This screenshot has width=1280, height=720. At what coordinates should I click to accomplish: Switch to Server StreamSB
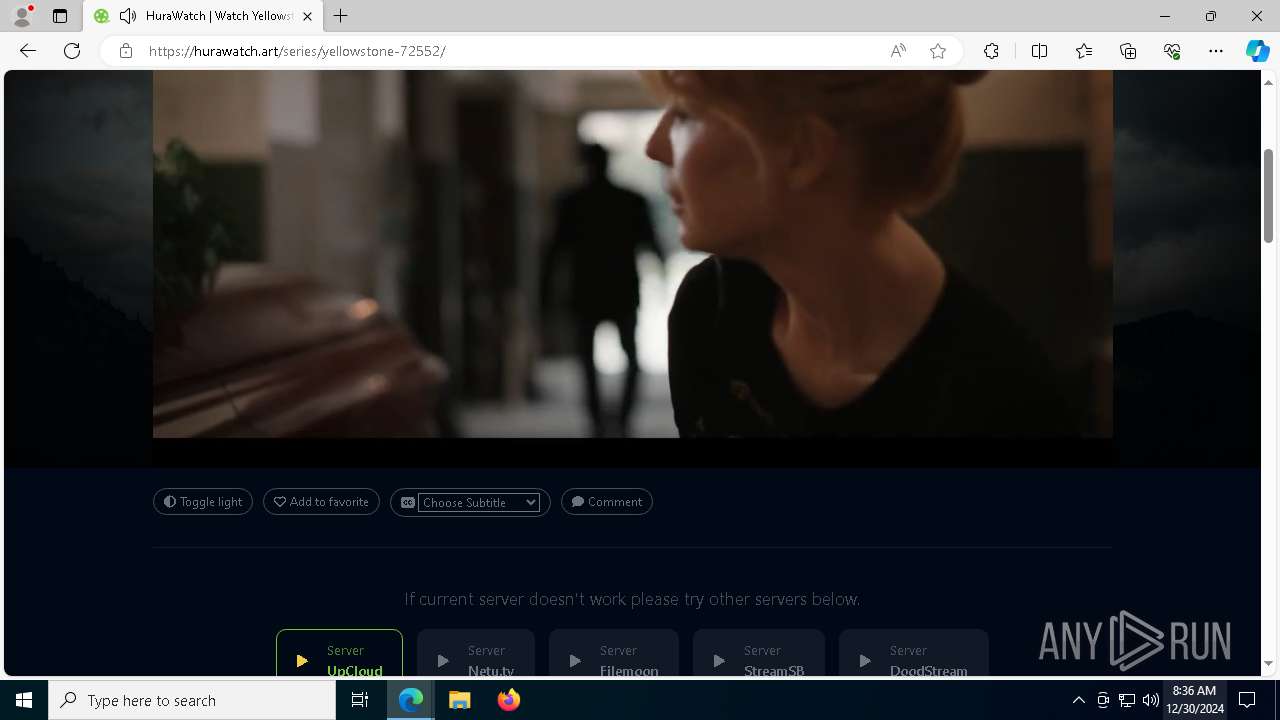(759, 654)
